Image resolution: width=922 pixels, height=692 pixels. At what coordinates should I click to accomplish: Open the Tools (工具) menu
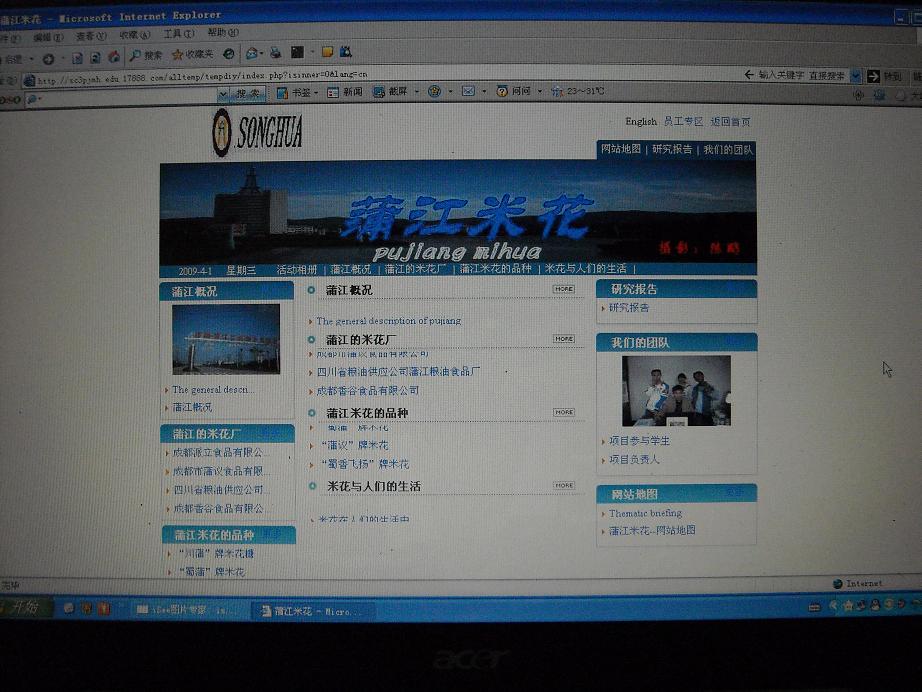coord(178,34)
